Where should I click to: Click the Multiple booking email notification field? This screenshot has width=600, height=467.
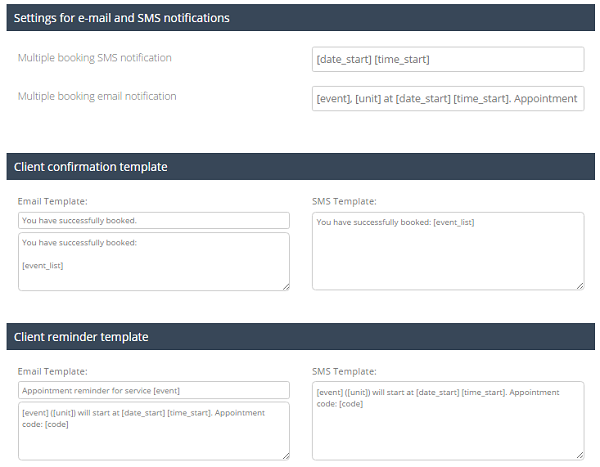pyautogui.click(x=447, y=98)
